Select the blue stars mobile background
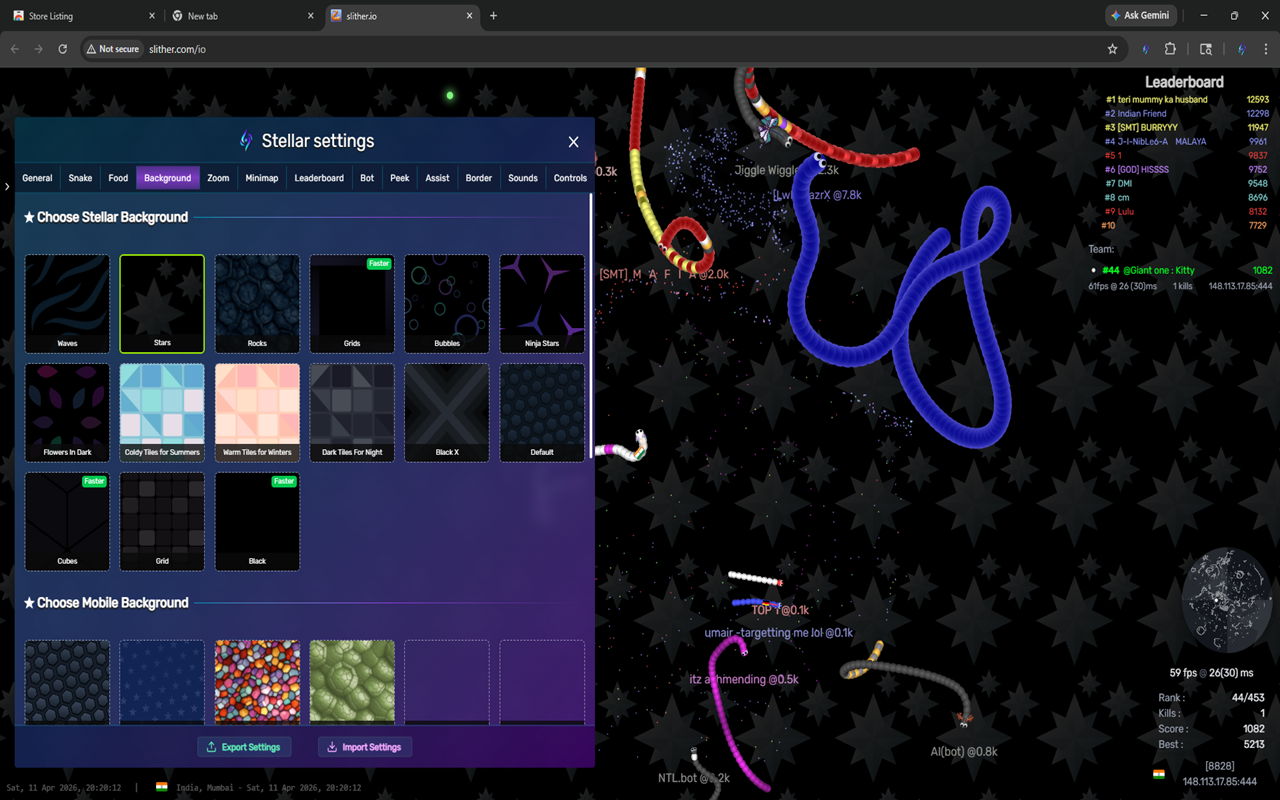Screen dimensions: 1280x800 coord(162,682)
